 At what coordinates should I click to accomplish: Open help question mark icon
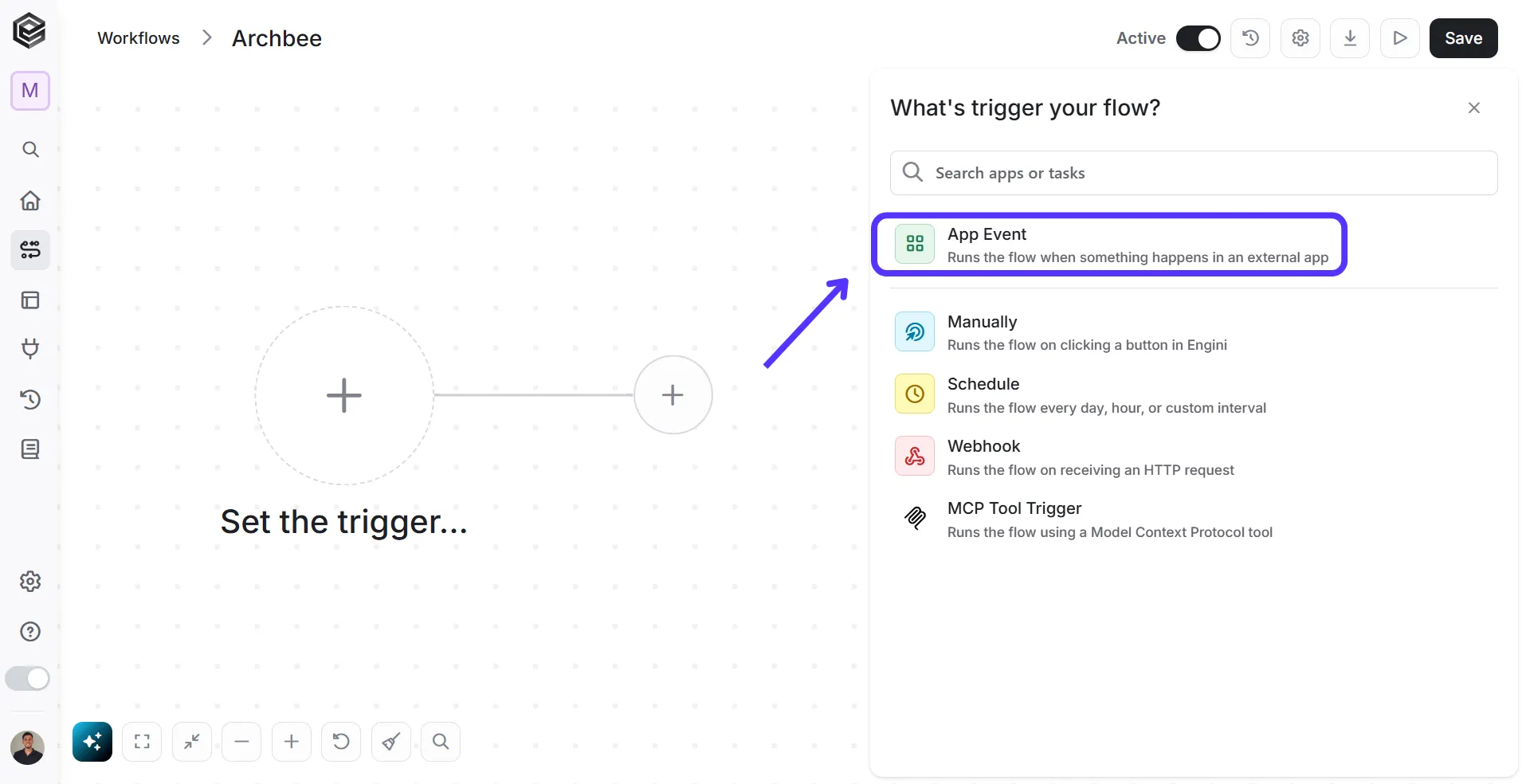30,632
